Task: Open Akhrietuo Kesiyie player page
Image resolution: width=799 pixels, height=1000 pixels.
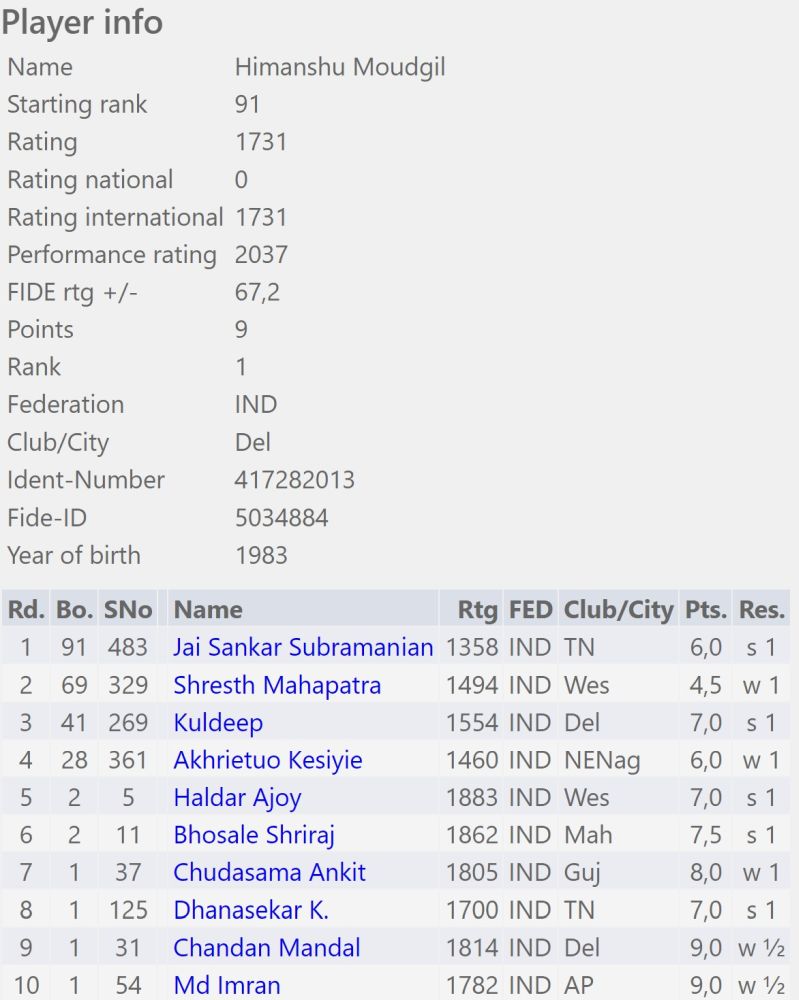Action: (x=268, y=760)
